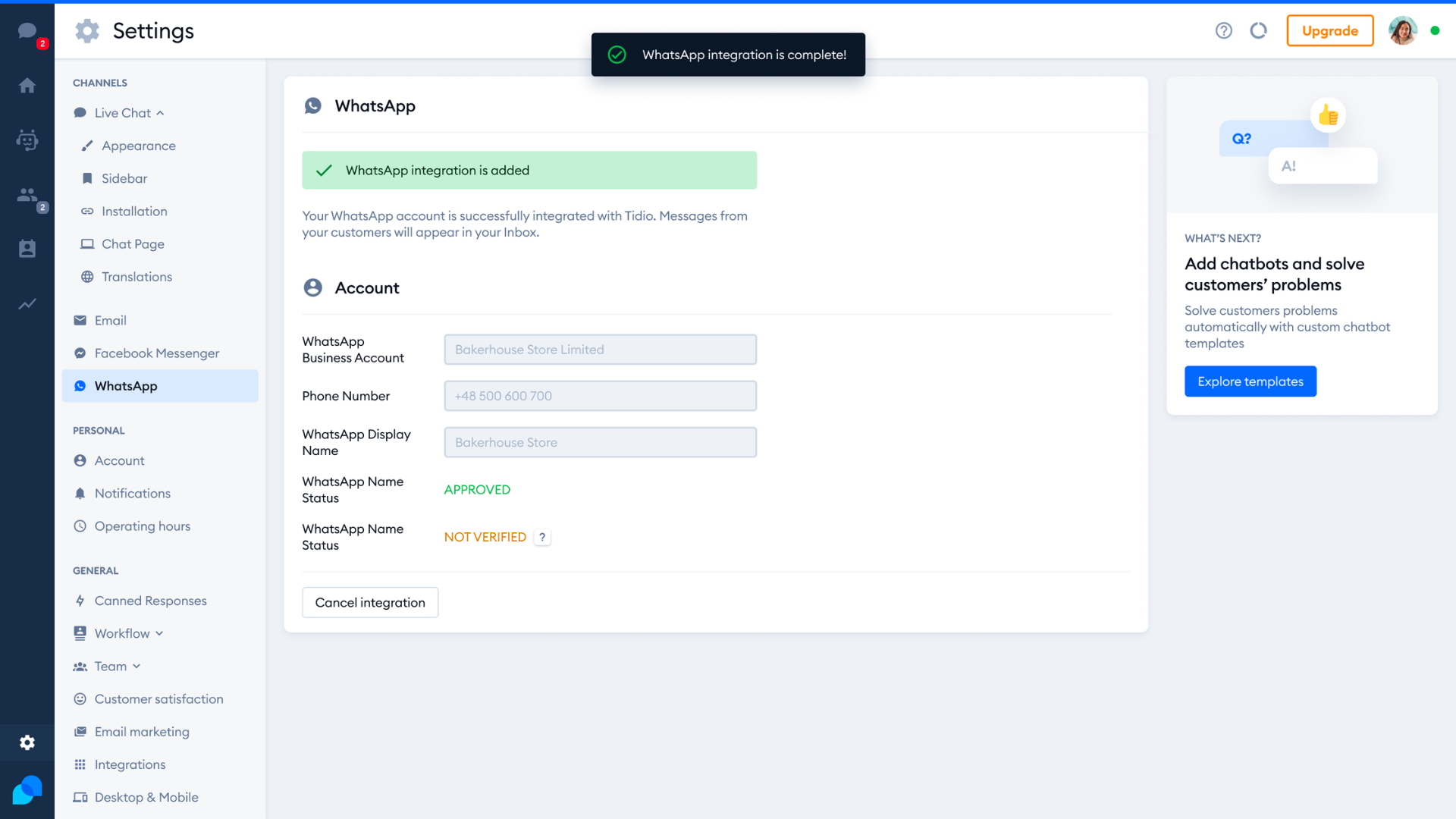The image size is (1456, 819).
Task: Click the Account person icon heading
Action: coord(312,287)
